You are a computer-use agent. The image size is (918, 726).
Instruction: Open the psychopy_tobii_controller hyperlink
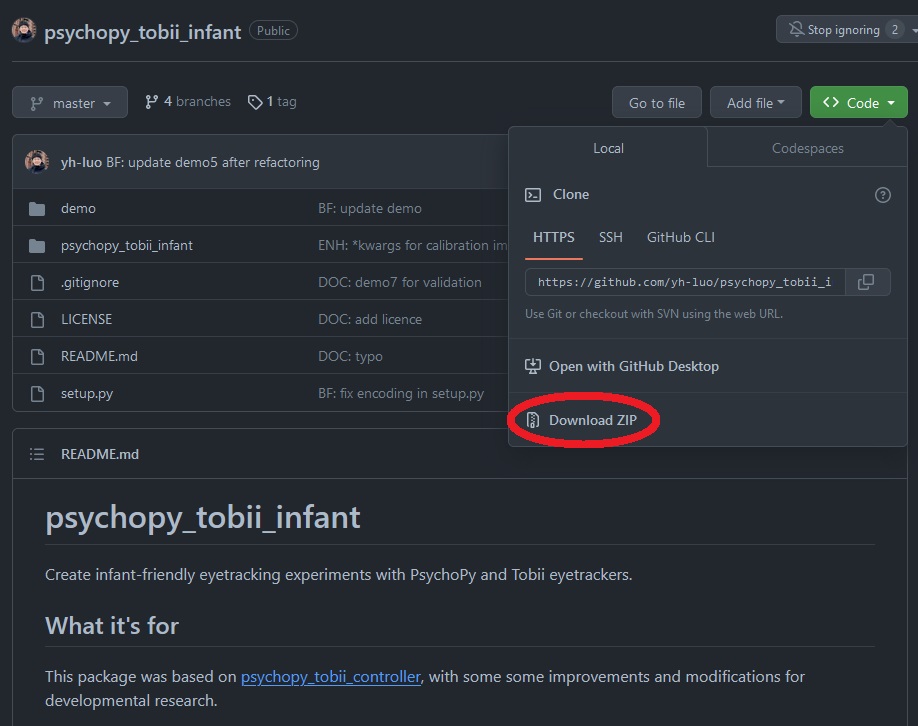click(x=330, y=677)
